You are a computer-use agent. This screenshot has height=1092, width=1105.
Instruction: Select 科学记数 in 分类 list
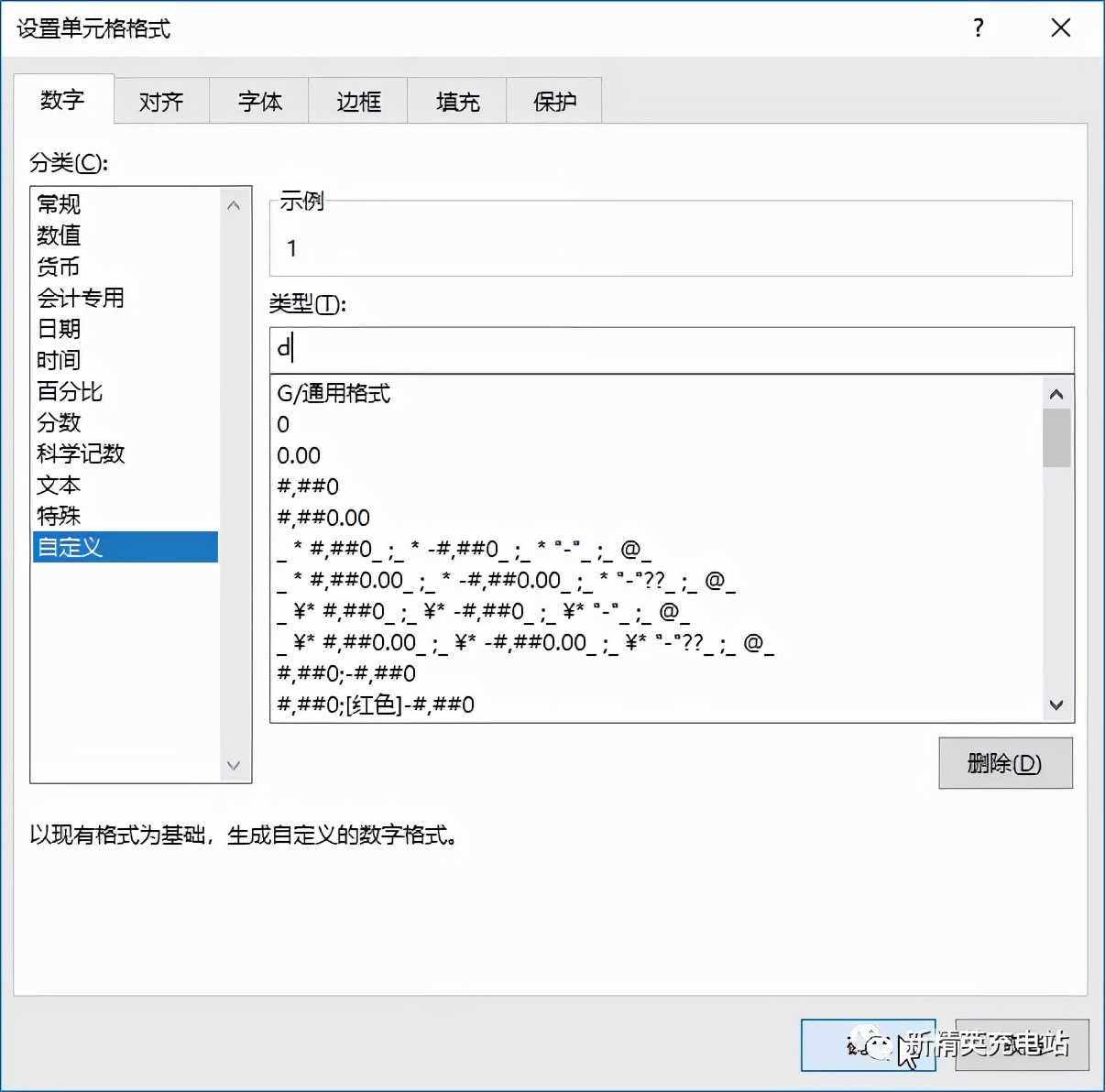pyautogui.click(x=79, y=453)
